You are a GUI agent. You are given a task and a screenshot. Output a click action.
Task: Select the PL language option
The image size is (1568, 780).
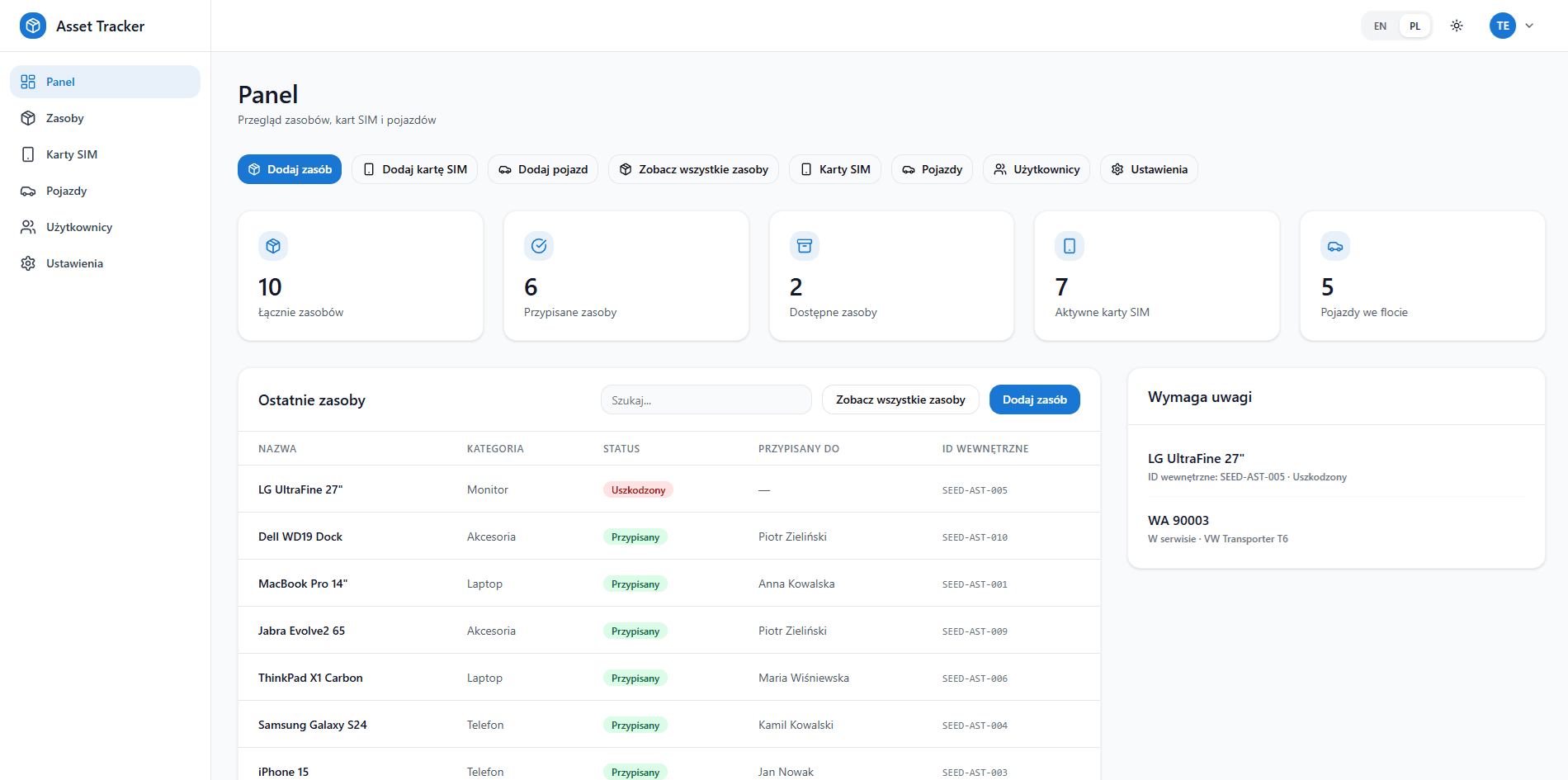1415,26
